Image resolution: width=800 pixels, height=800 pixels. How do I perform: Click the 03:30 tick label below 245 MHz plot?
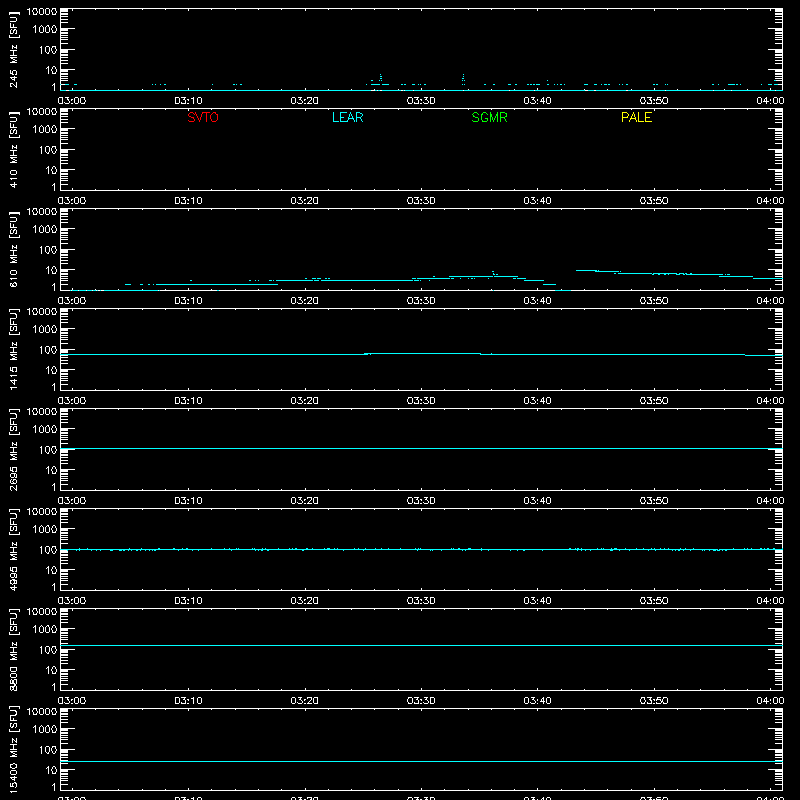coord(421,101)
